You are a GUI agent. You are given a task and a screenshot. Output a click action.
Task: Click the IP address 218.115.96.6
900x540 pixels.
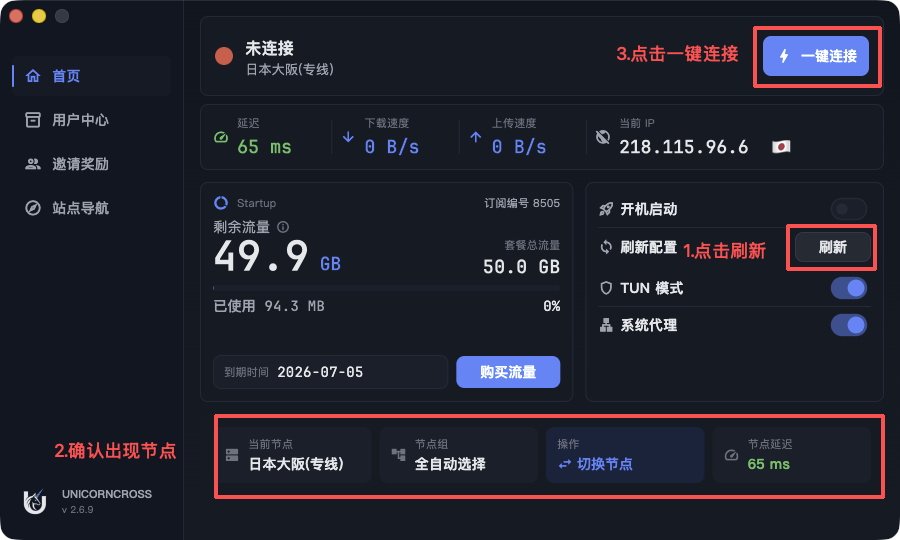684,147
